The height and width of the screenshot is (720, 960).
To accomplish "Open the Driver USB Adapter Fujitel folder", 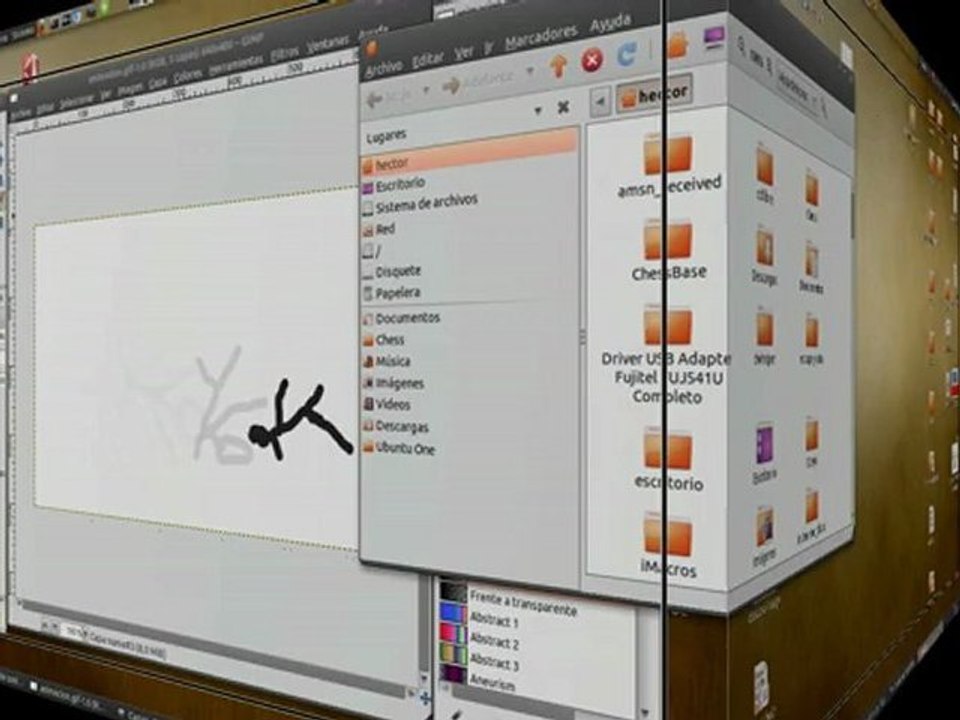I will [667, 356].
